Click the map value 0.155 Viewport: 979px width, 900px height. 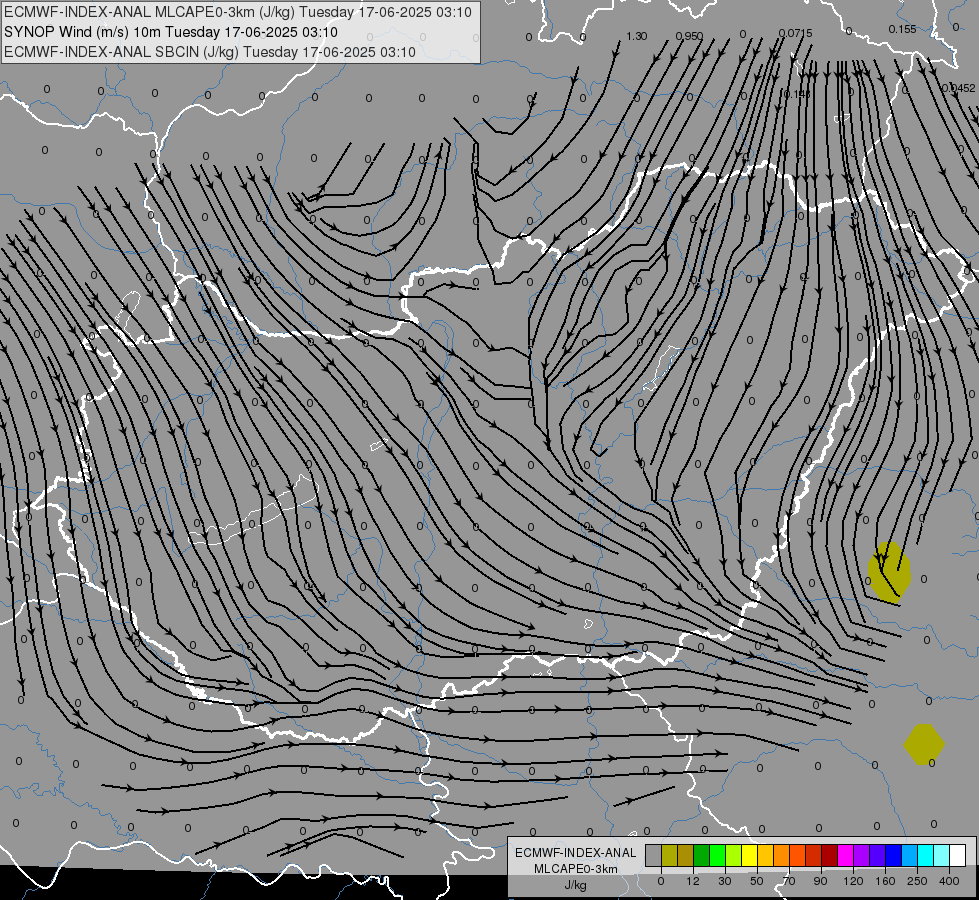coord(902,29)
